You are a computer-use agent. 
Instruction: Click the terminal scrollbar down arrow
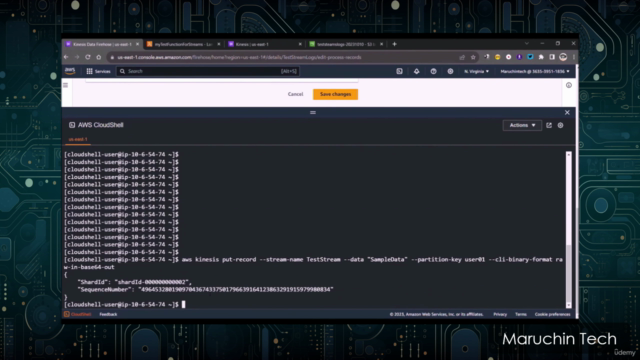569,305
